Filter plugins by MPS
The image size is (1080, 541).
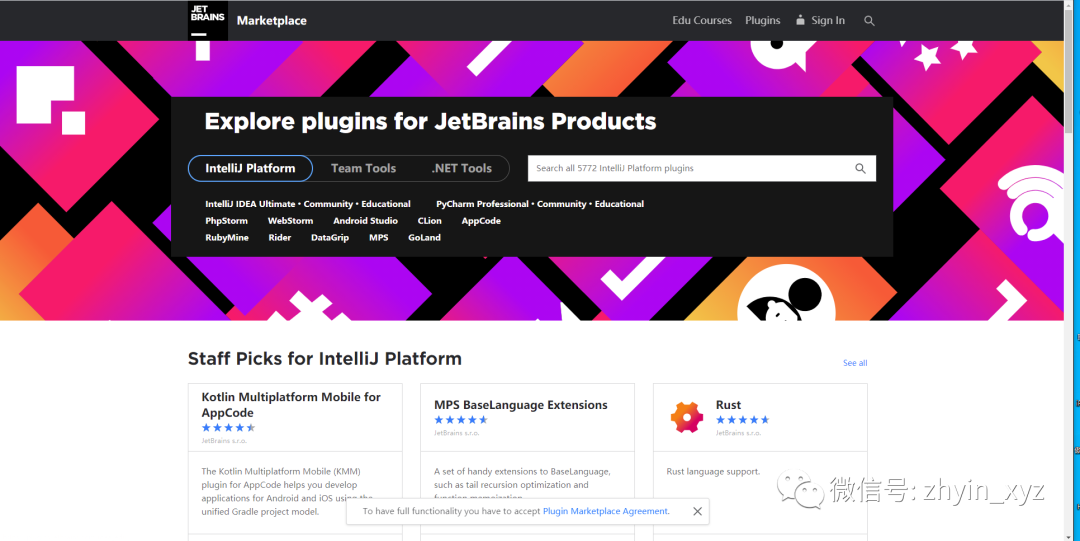379,237
